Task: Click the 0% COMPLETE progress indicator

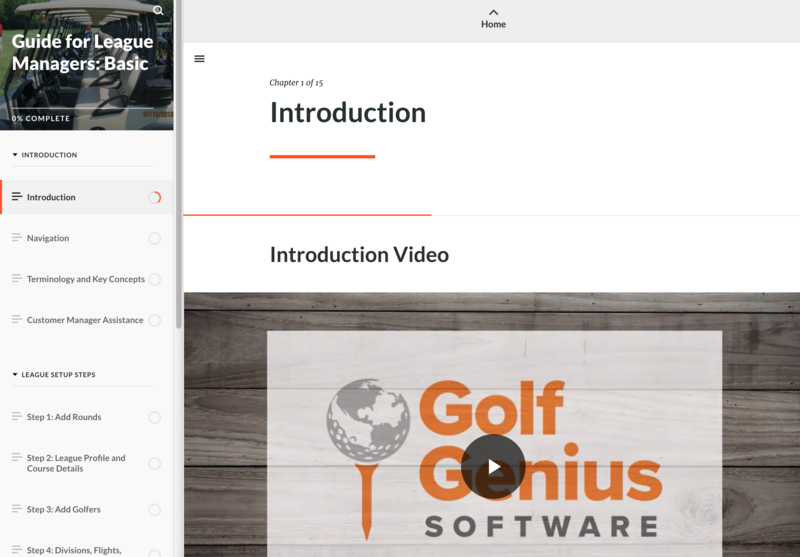Action: point(41,118)
